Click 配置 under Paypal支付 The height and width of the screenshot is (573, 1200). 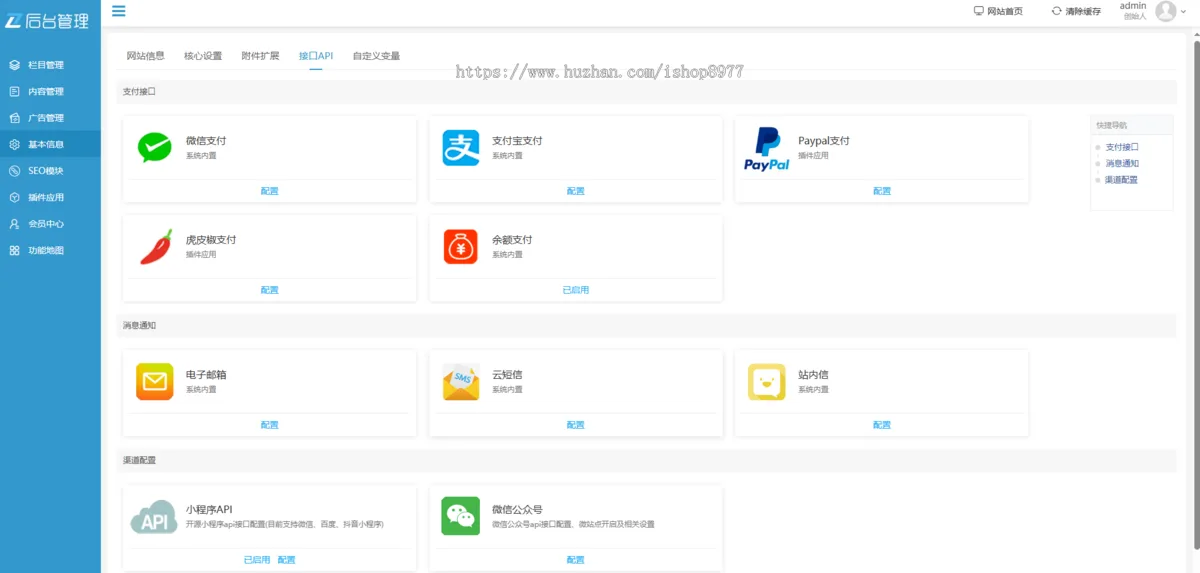point(881,191)
